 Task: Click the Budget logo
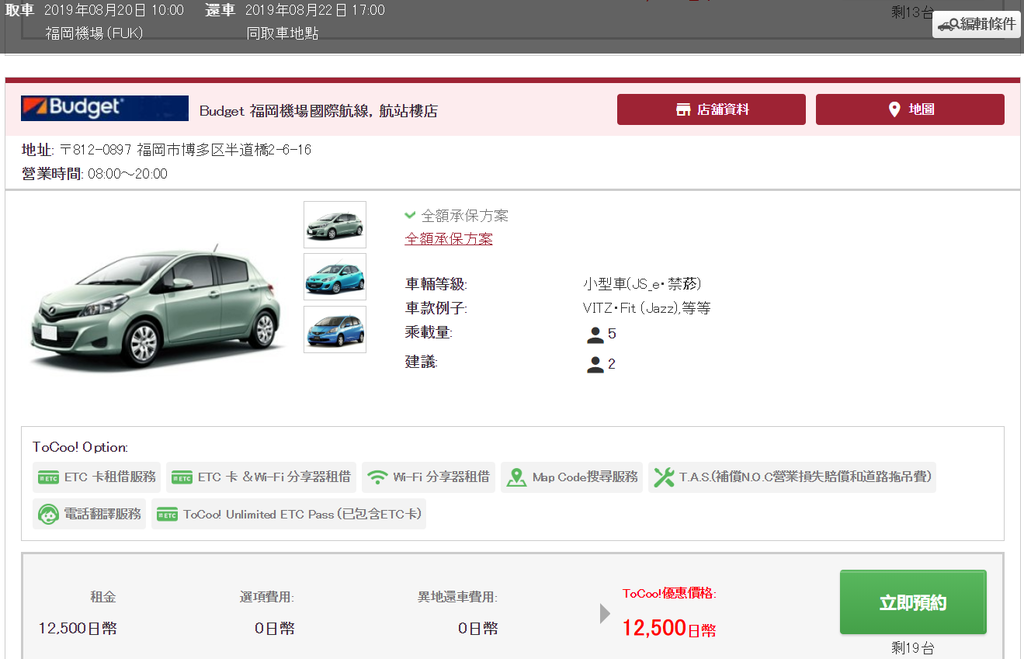[104, 108]
